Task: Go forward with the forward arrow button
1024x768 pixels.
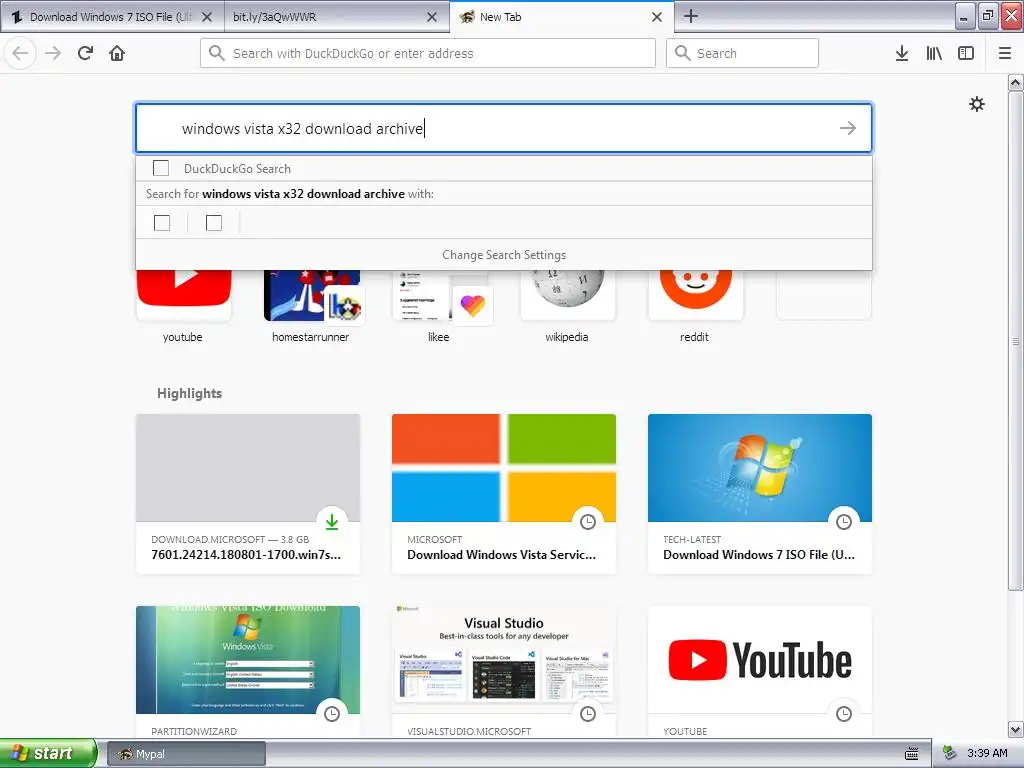Action: [x=53, y=53]
